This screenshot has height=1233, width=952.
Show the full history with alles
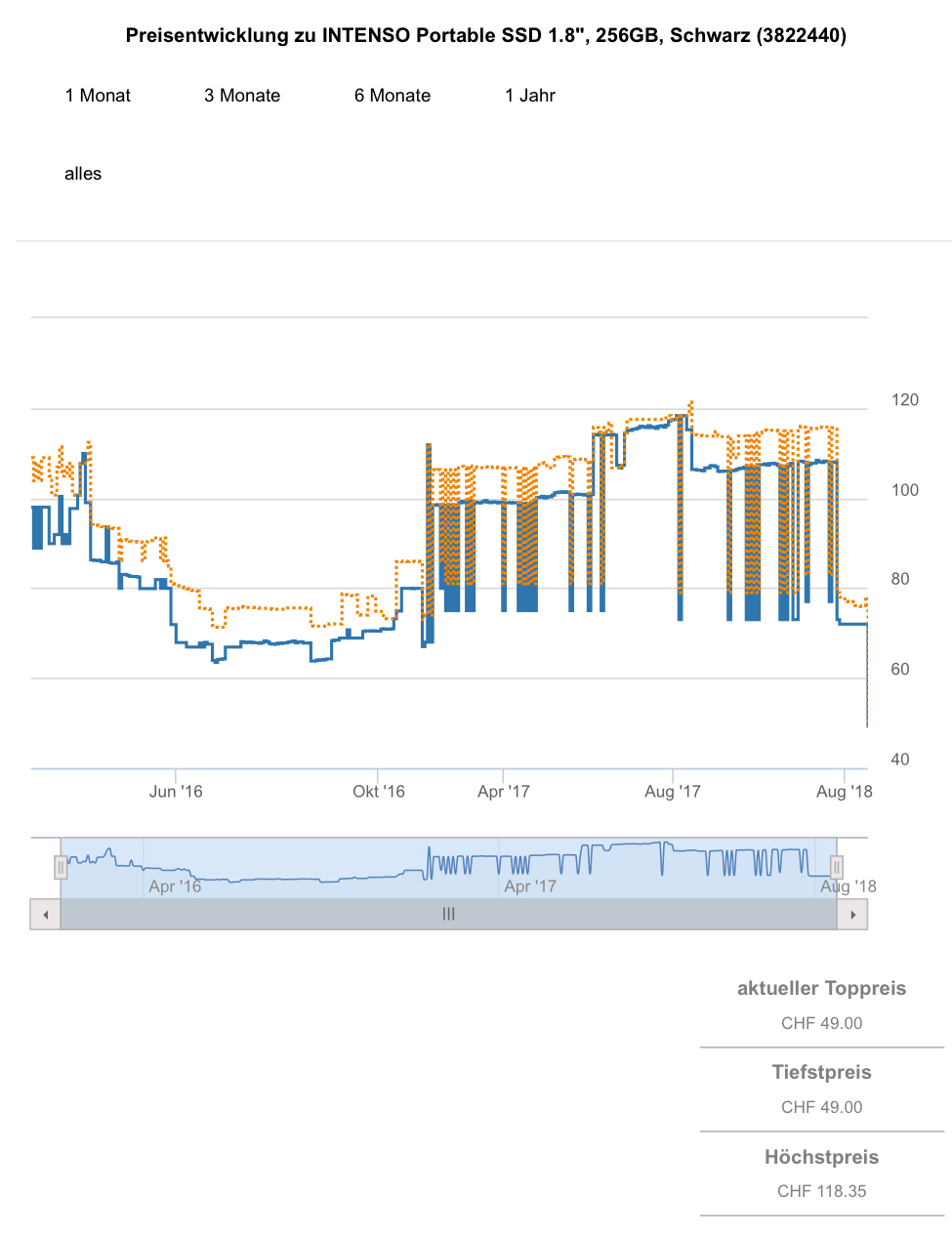[x=83, y=174]
